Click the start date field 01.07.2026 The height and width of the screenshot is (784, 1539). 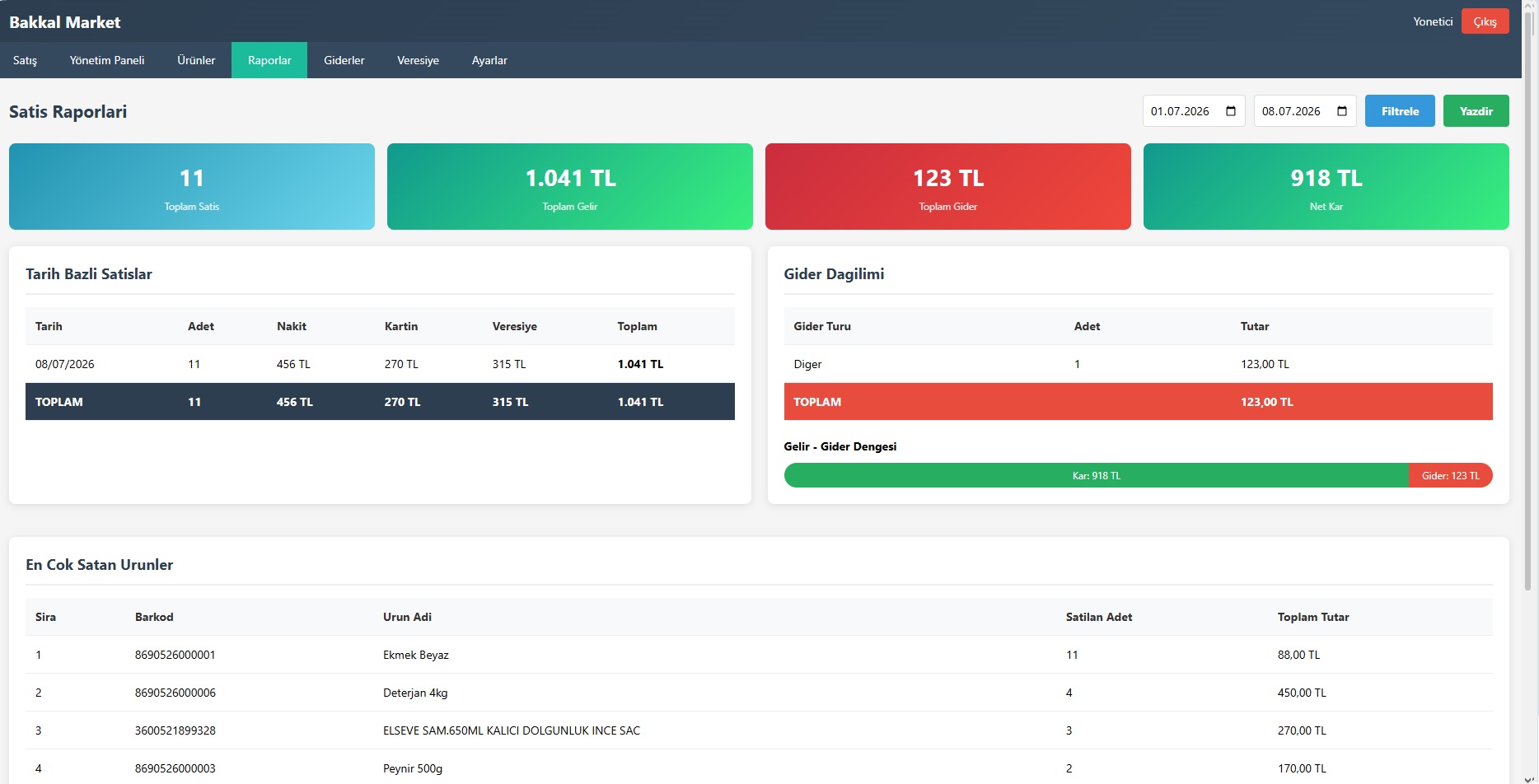[1194, 111]
